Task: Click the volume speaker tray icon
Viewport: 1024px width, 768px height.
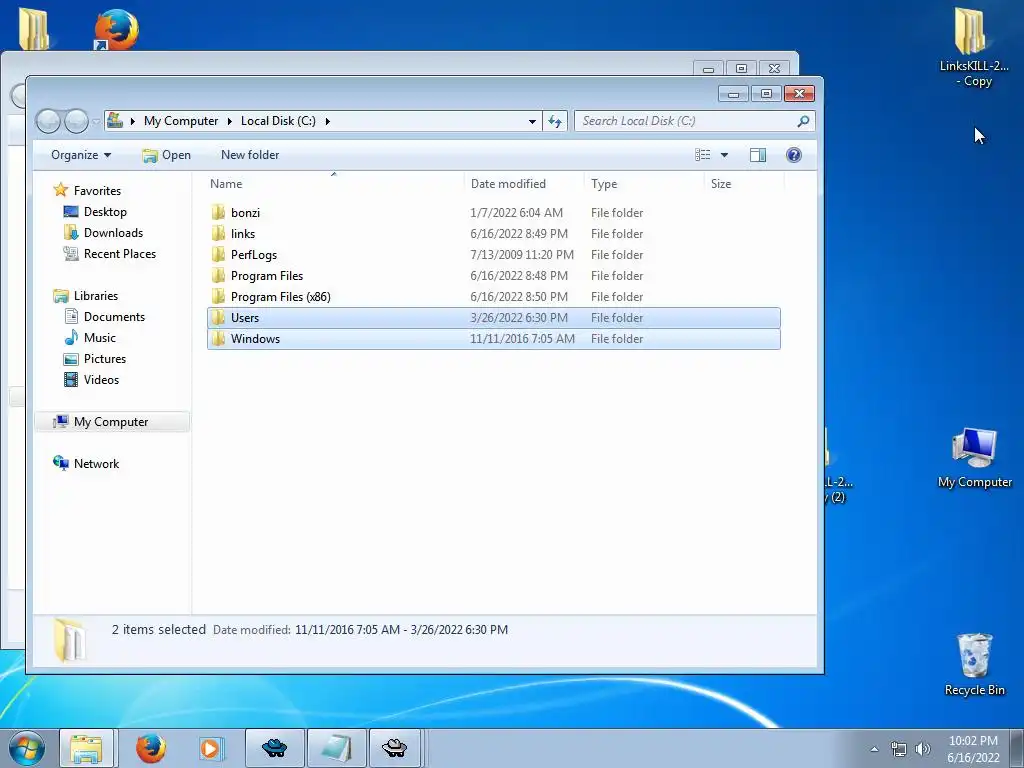Action: point(922,749)
